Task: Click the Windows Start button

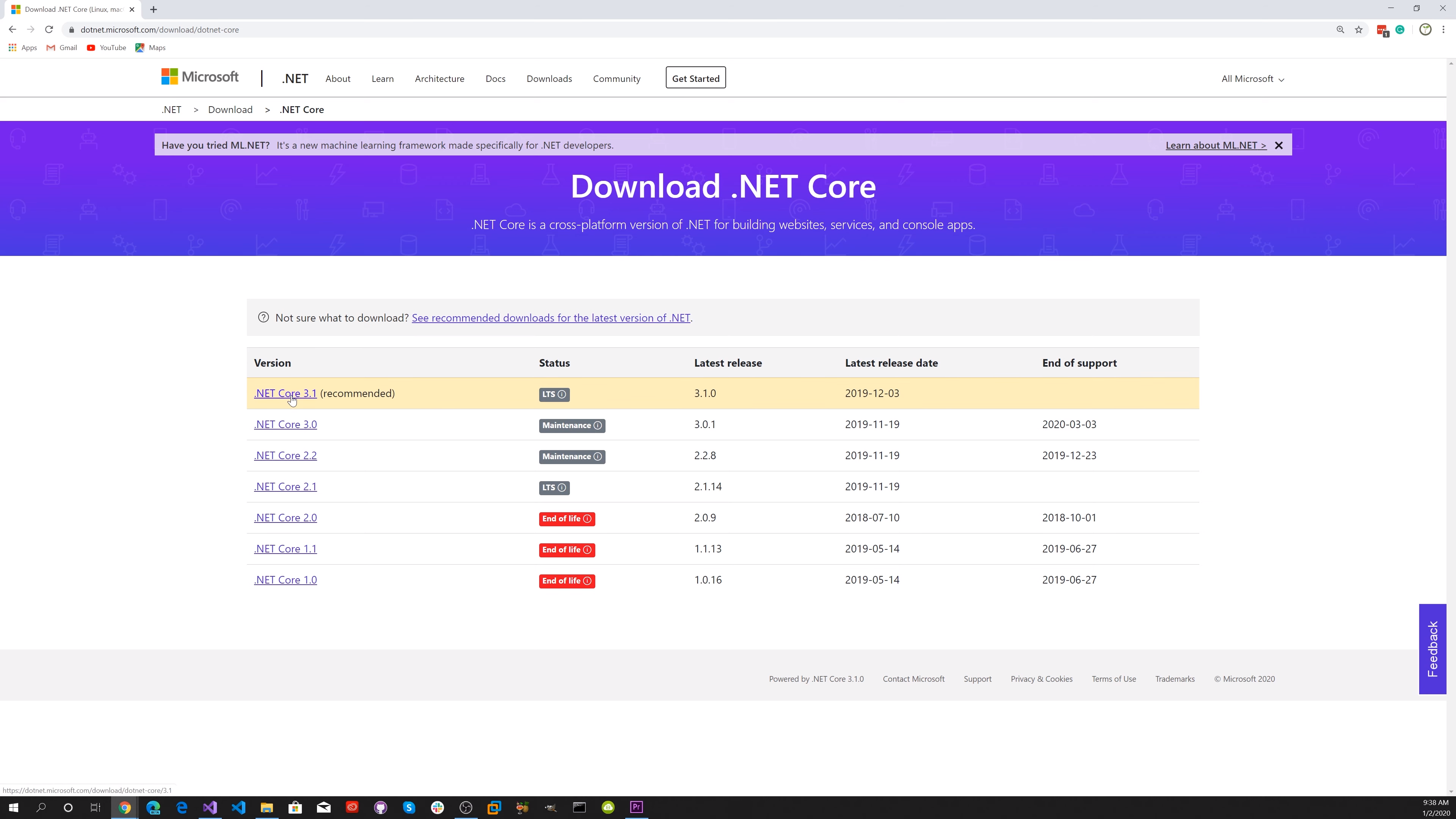Action: coord(13,807)
